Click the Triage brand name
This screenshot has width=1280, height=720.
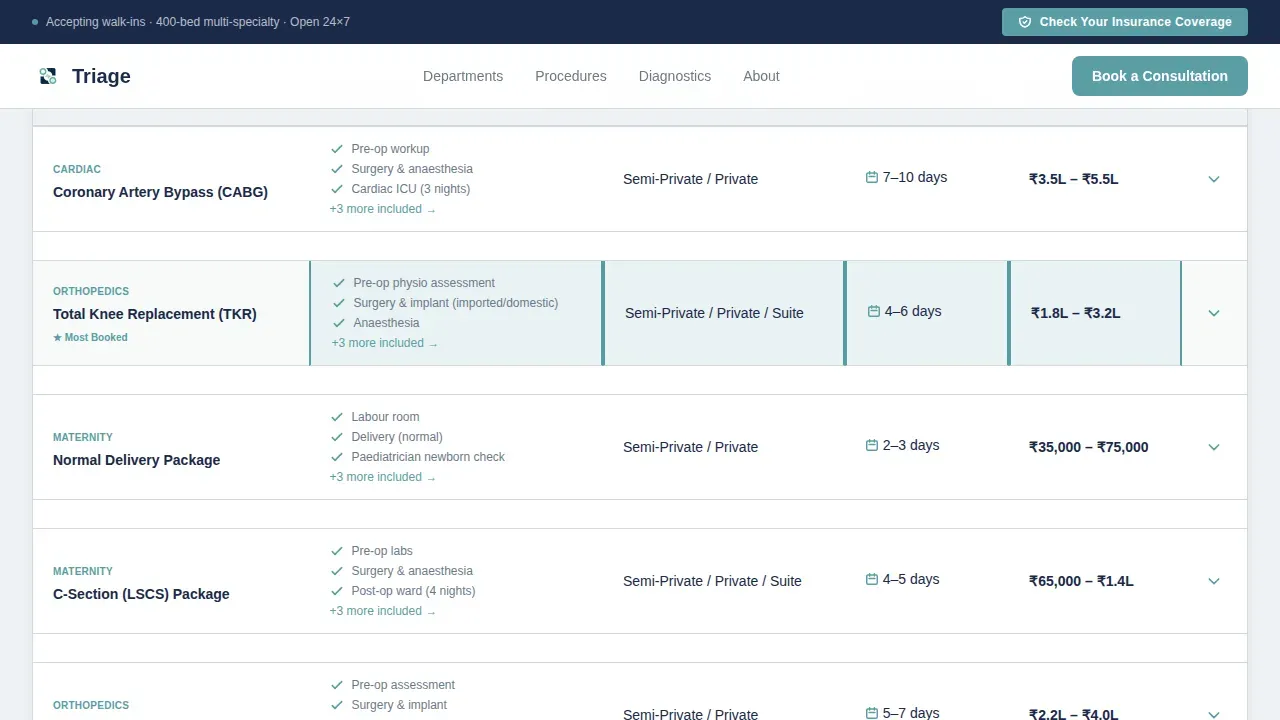pyautogui.click(x=101, y=76)
